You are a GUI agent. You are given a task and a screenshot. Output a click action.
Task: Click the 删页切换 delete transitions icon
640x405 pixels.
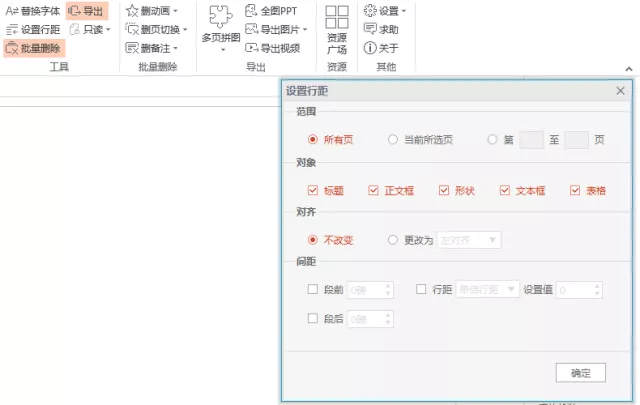coord(132,29)
